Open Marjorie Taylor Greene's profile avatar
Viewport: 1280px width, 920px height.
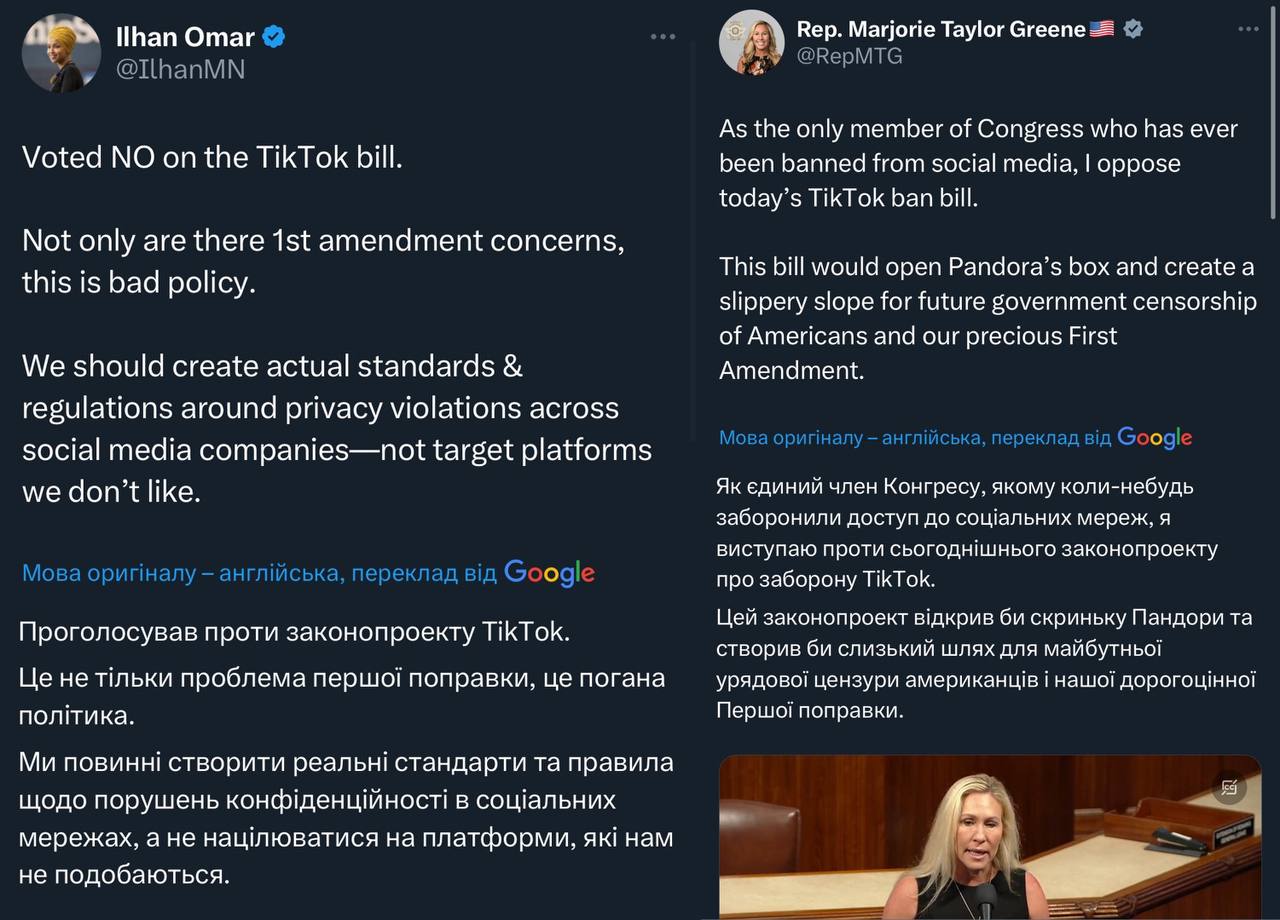pos(752,42)
